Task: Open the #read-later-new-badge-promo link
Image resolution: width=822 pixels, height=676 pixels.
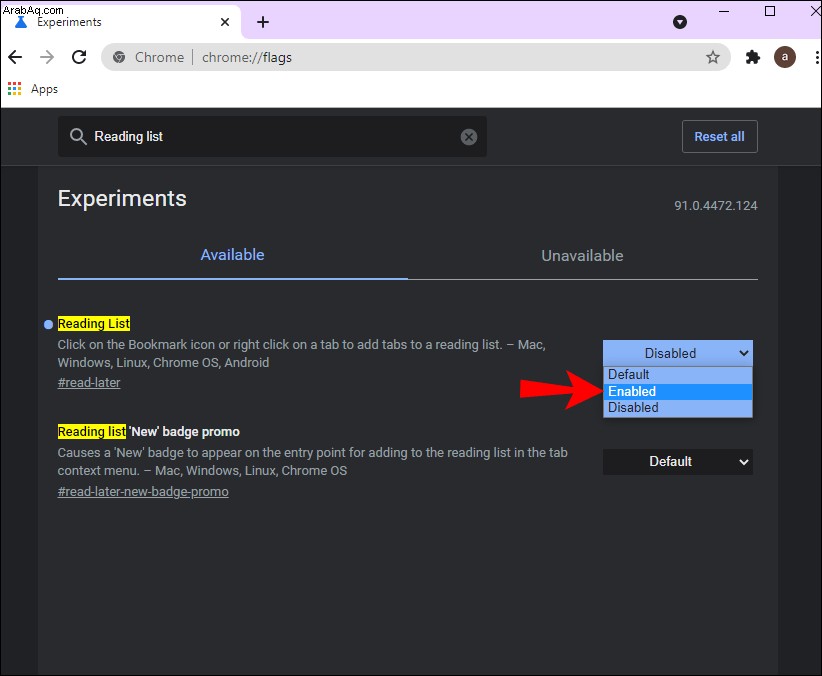Action: 143,492
